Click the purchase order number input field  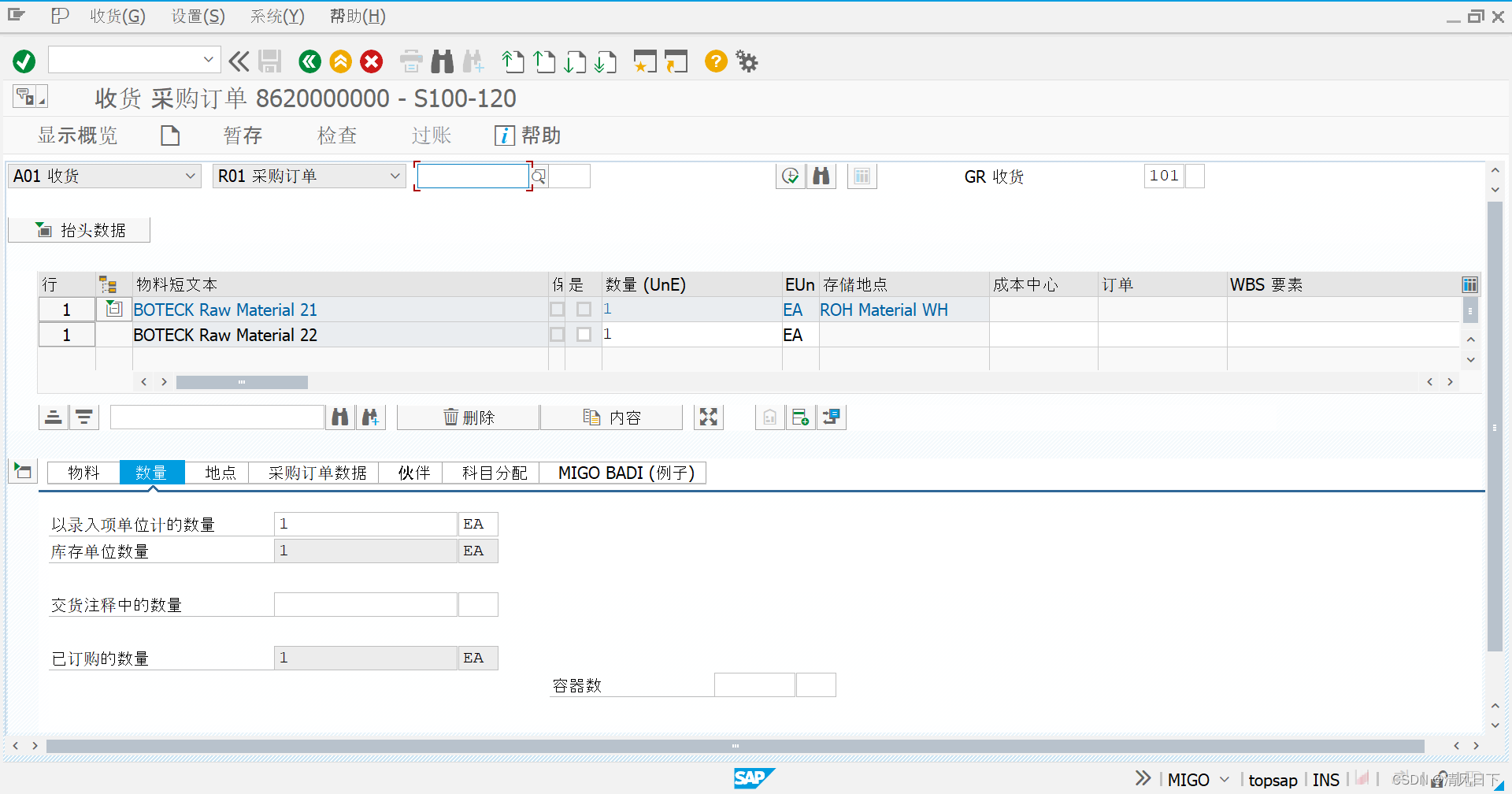tap(472, 176)
